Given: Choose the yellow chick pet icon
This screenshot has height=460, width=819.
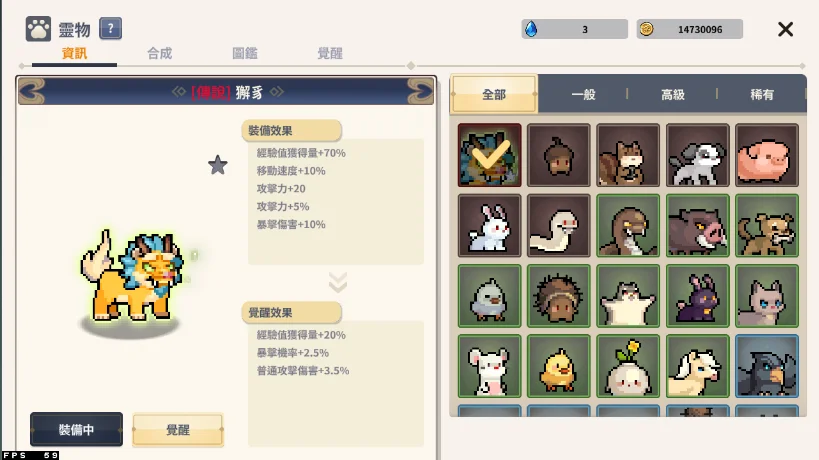Looking at the screenshot, I should 558,366.
